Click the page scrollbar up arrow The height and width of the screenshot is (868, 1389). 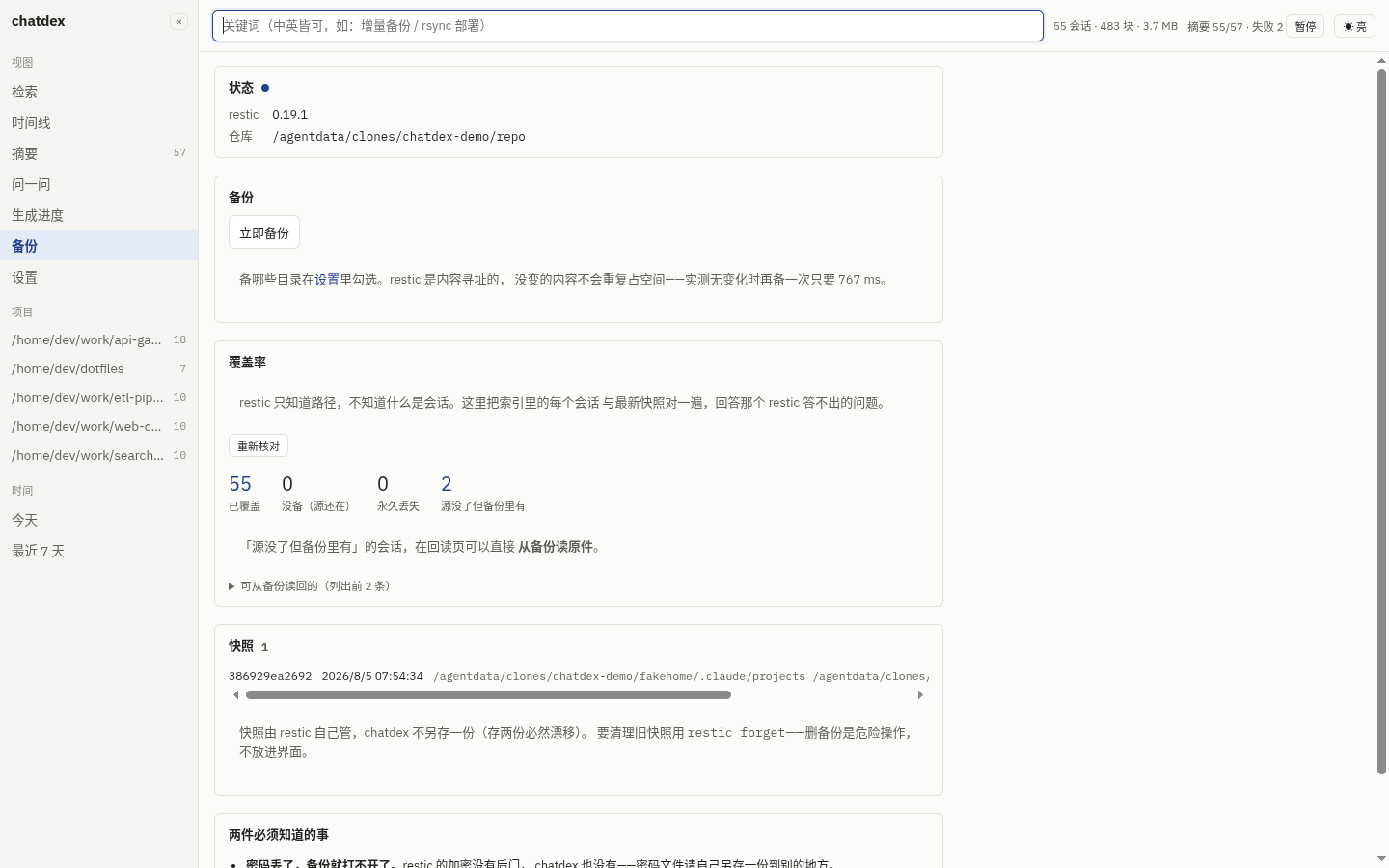[x=1381, y=60]
